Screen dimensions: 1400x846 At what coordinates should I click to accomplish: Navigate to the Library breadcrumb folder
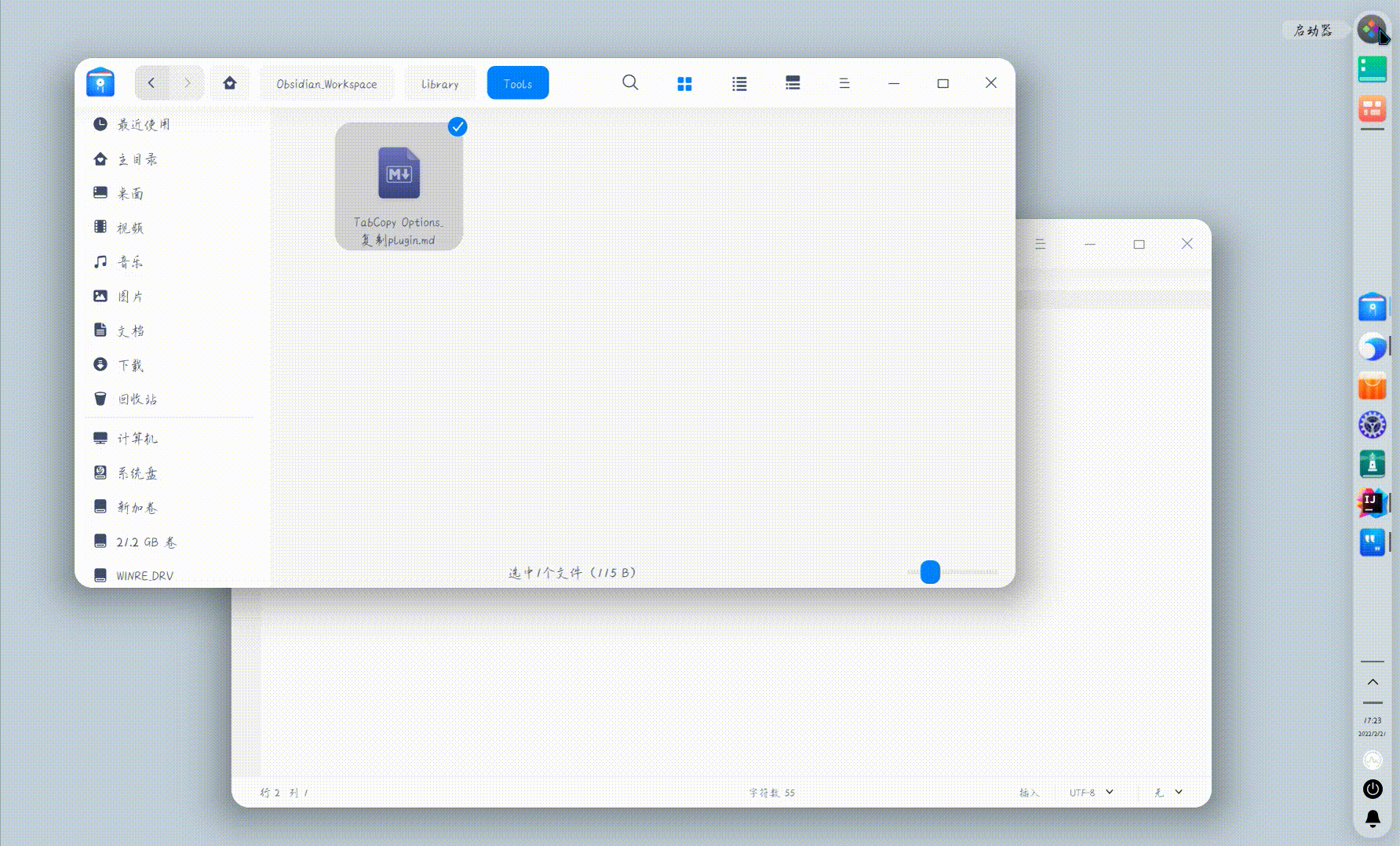click(439, 83)
